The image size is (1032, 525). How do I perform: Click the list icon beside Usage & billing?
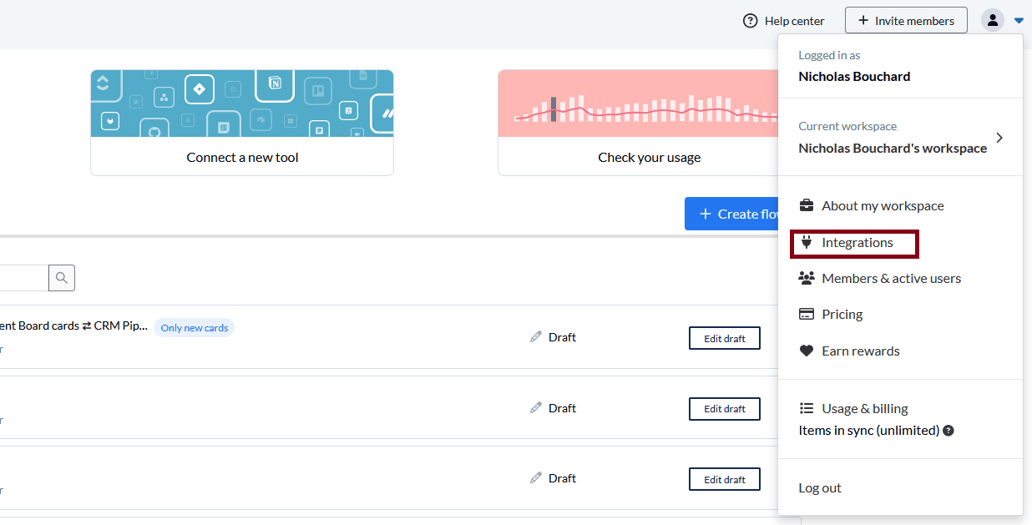coord(807,408)
